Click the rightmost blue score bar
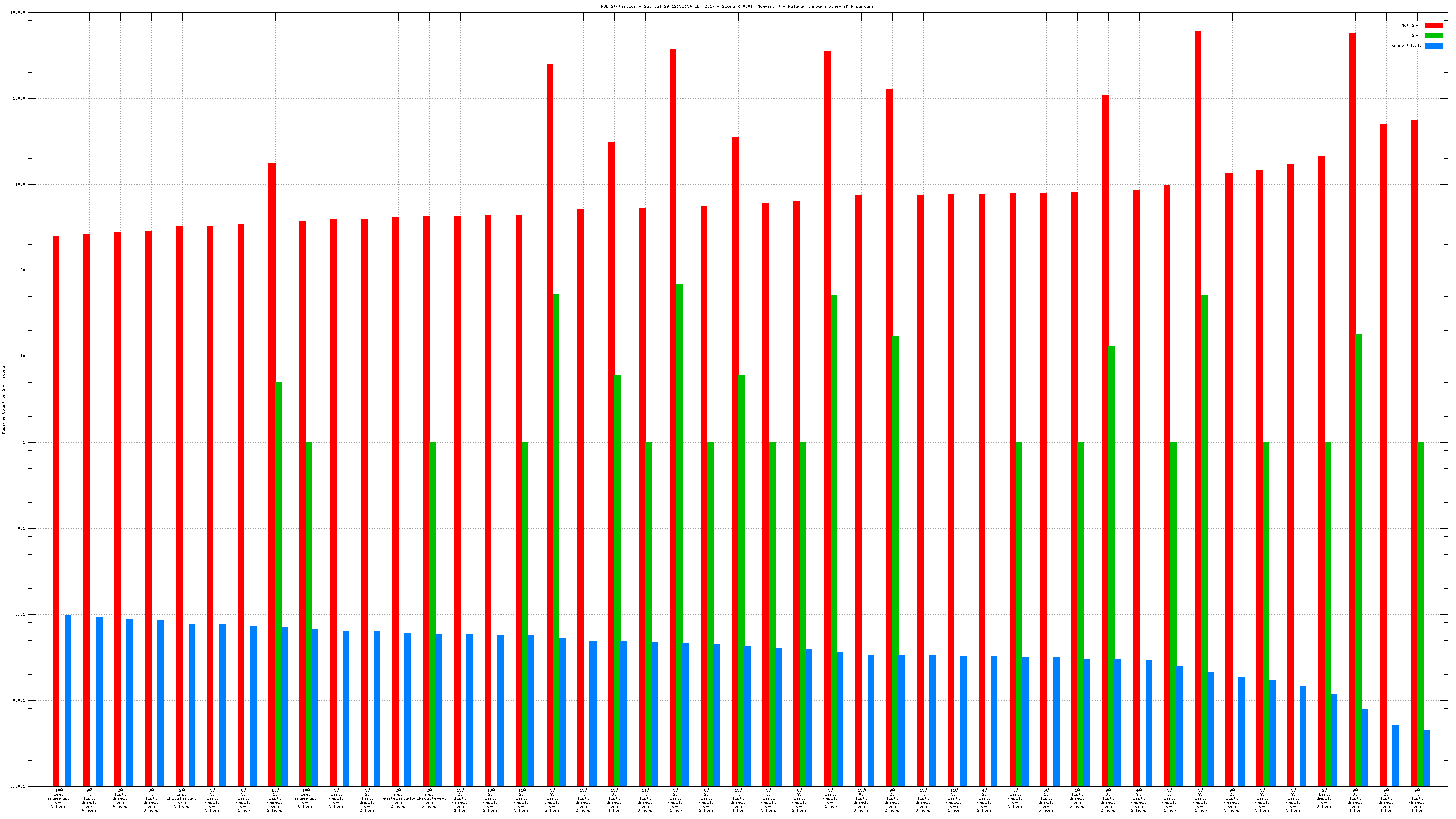 (x=1426, y=757)
